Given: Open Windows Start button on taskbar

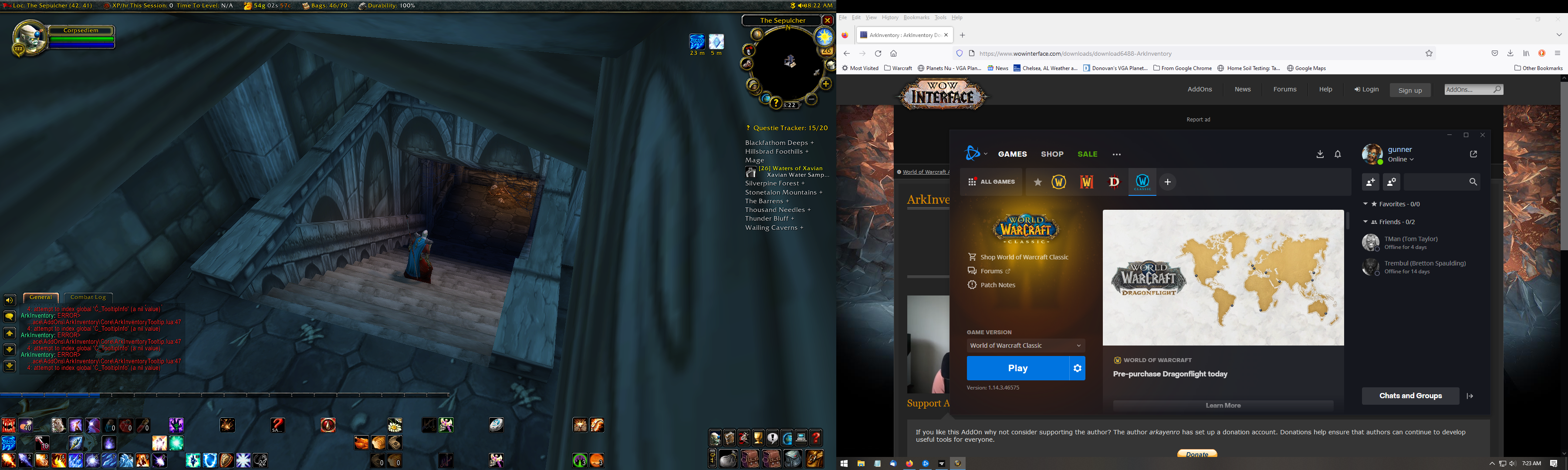Looking at the screenshot, I should point(844,463).
